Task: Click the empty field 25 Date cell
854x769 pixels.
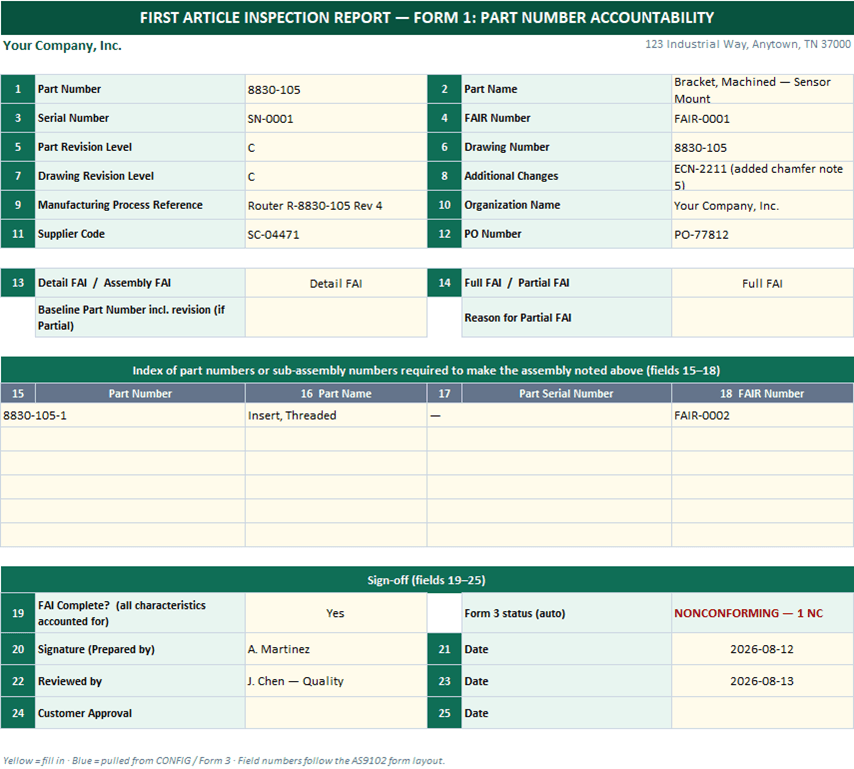Action: tap(762, 713)
